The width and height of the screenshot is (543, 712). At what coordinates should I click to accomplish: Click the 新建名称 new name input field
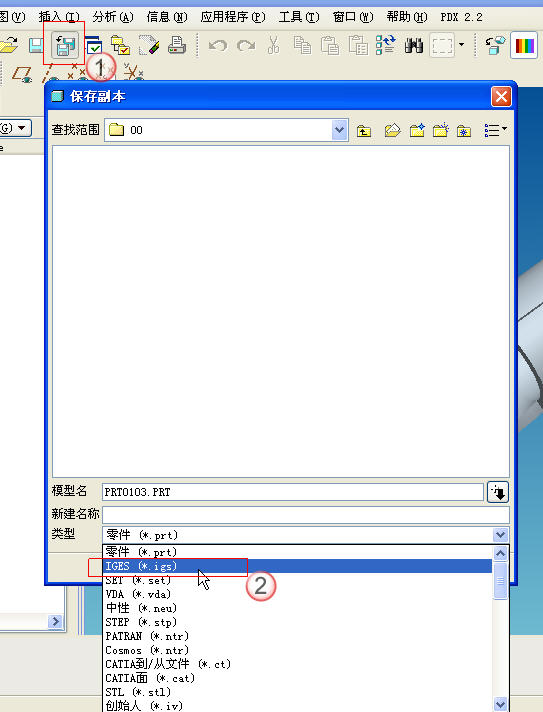[x=306, y=515]
